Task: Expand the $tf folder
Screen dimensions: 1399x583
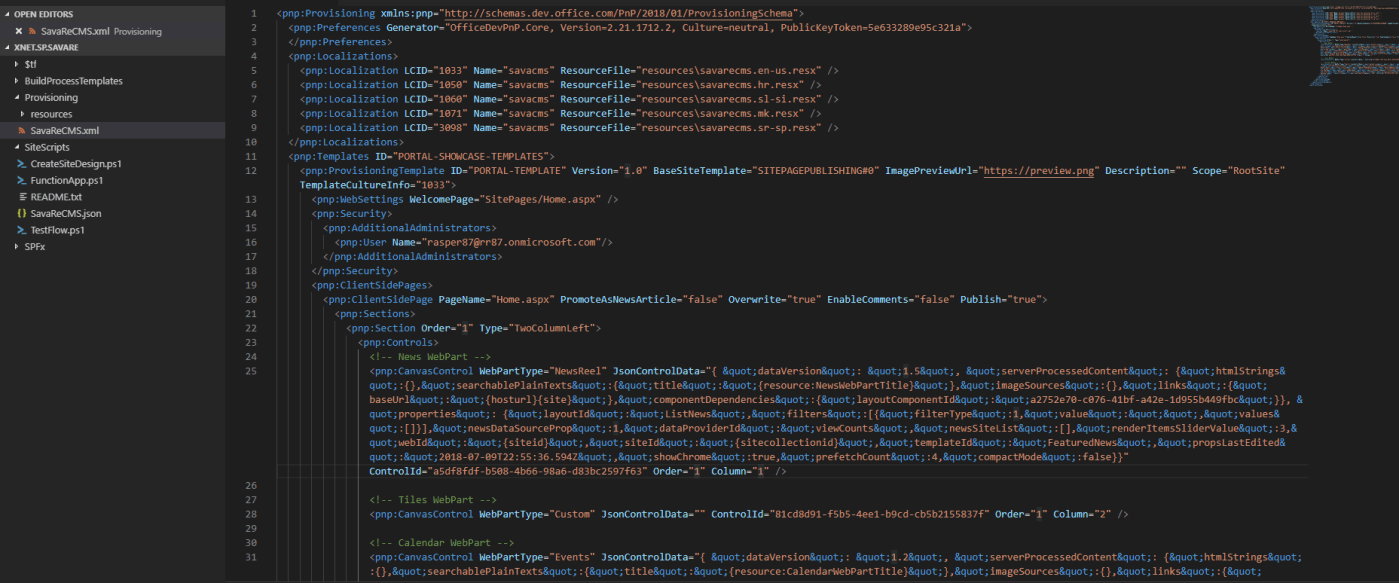Action: (x=16, y=64)
